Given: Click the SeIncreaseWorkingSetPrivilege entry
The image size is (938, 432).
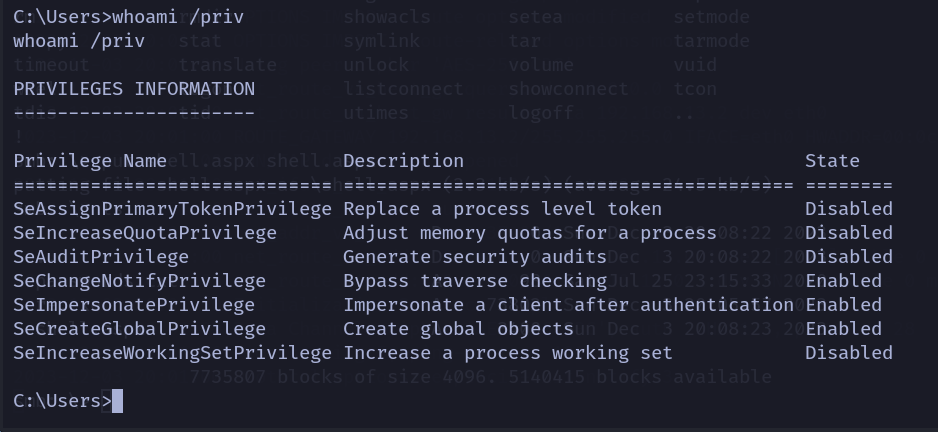Looking at the screenshot, I should [x=172, y=353].
